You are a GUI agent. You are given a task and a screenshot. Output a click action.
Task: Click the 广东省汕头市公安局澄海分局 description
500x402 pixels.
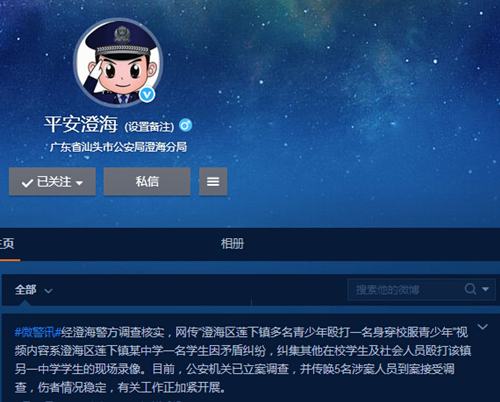click(x=118, y=147)
